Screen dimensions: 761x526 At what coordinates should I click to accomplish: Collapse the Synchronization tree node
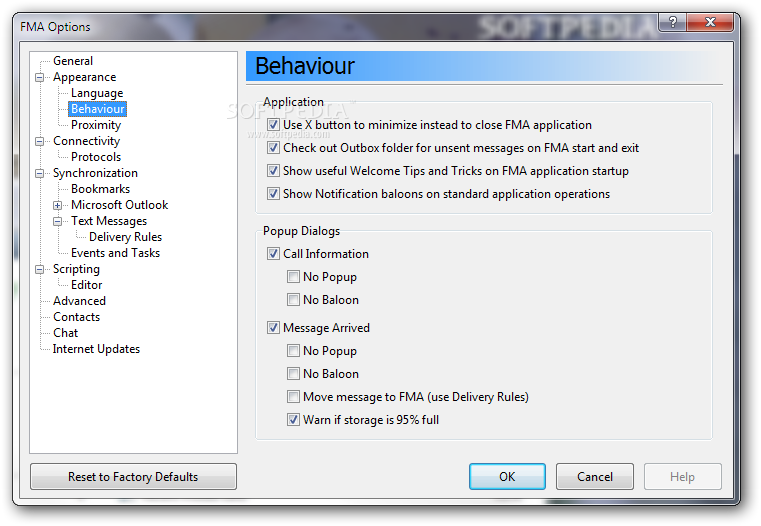tap(39, 173)
